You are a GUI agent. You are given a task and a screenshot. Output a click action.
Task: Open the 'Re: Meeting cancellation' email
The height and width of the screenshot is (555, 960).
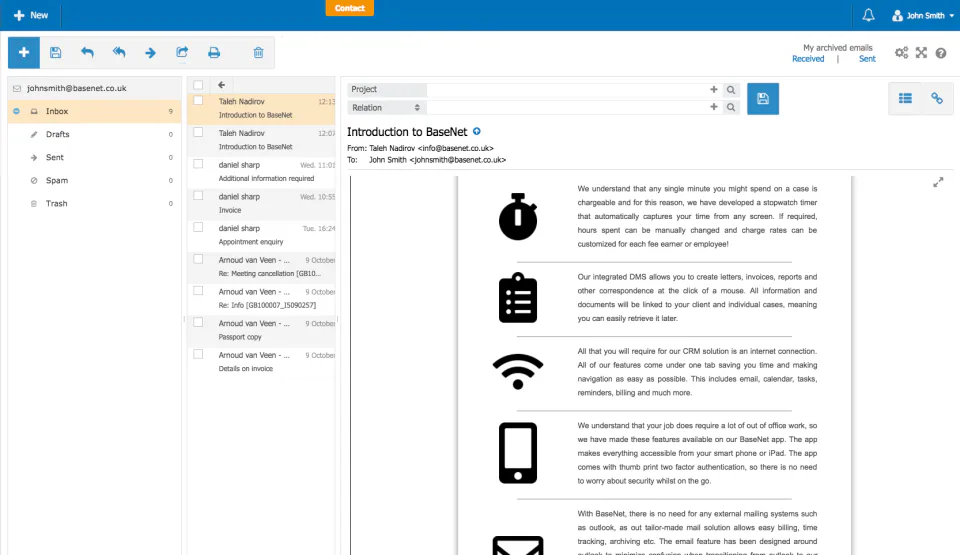point(261,267)
